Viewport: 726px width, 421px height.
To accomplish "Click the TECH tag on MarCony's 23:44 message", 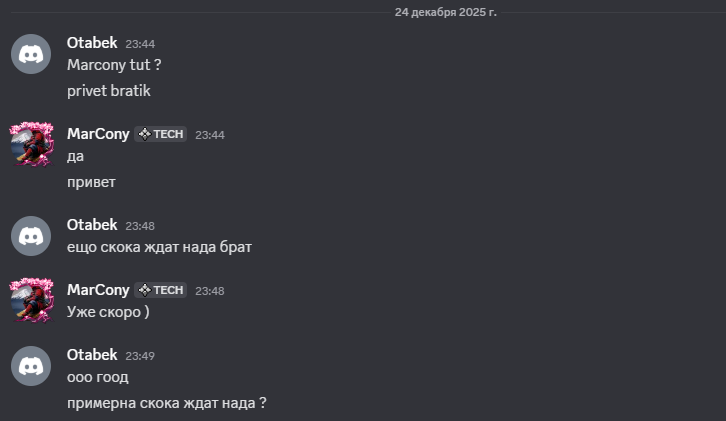I will click(x=161, y=134).
